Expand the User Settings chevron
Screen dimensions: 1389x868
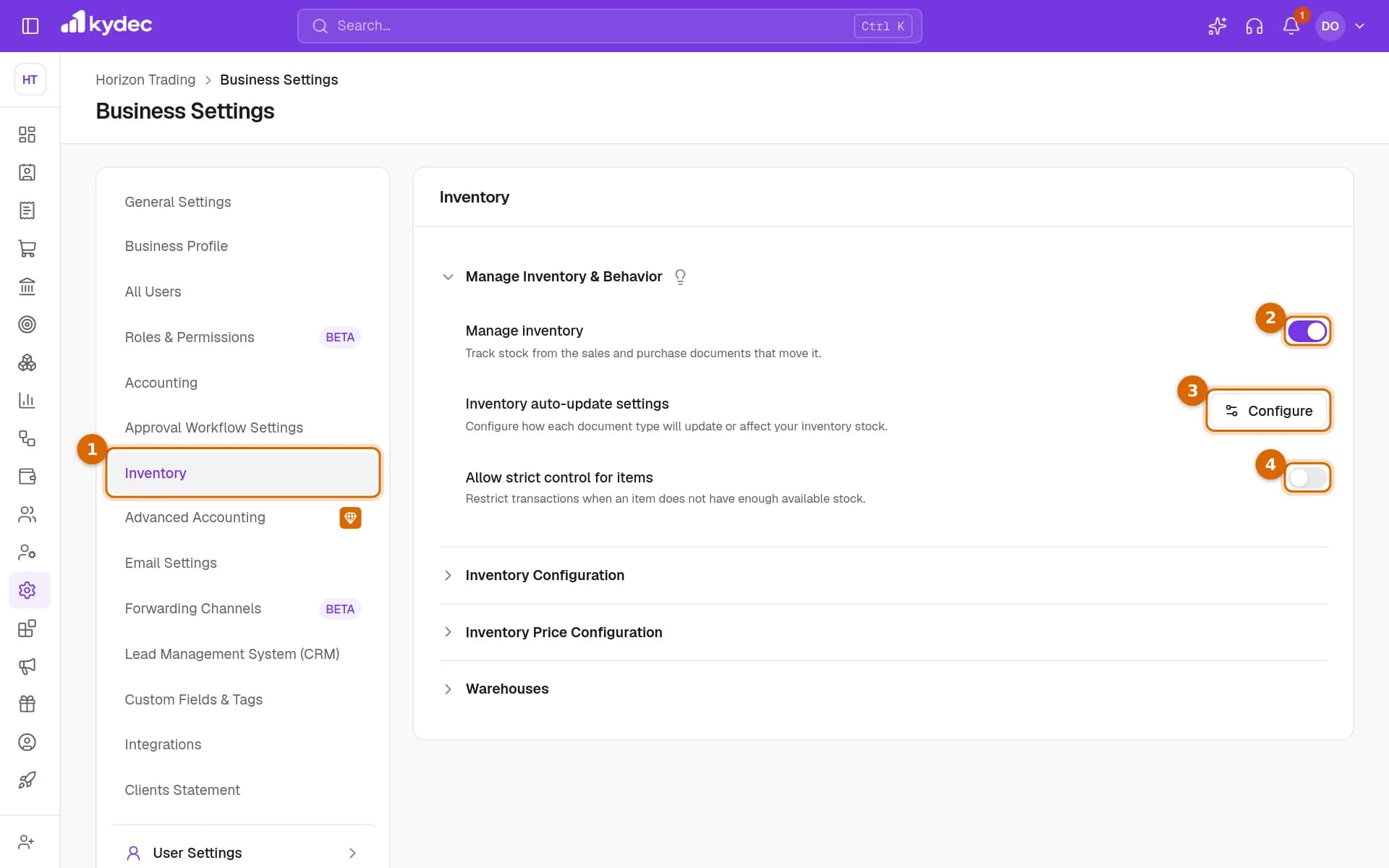(x=352, y=854)
